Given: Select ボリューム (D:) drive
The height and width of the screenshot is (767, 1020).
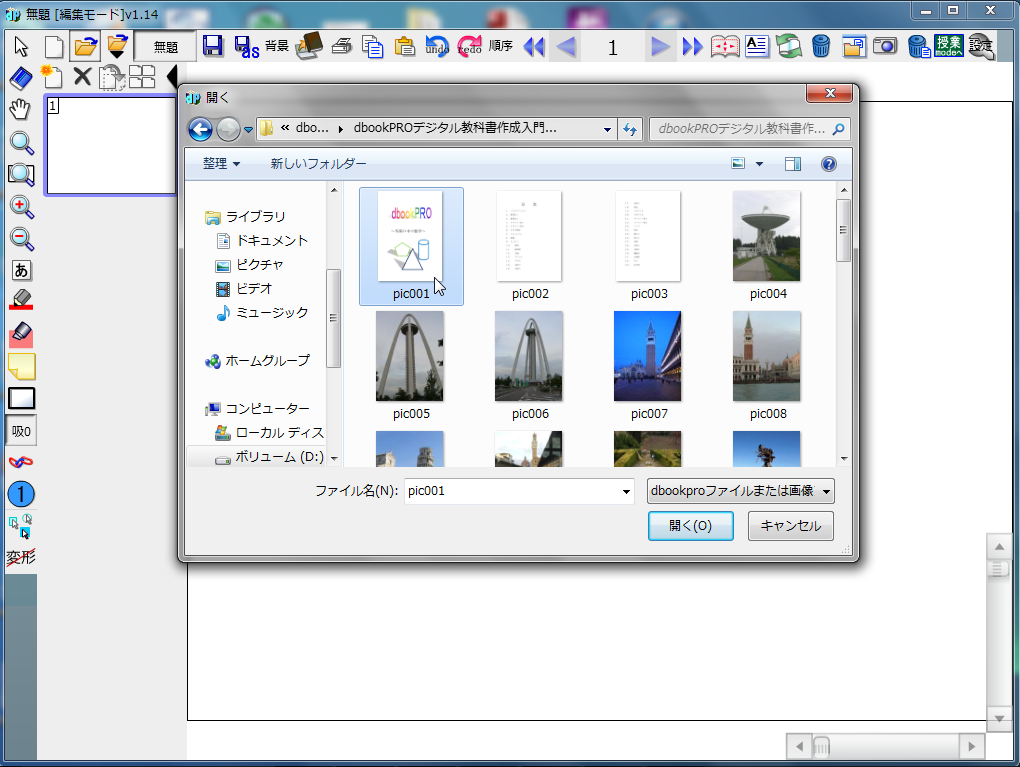Looking at the screenshot, I should (x=269, y=457).
